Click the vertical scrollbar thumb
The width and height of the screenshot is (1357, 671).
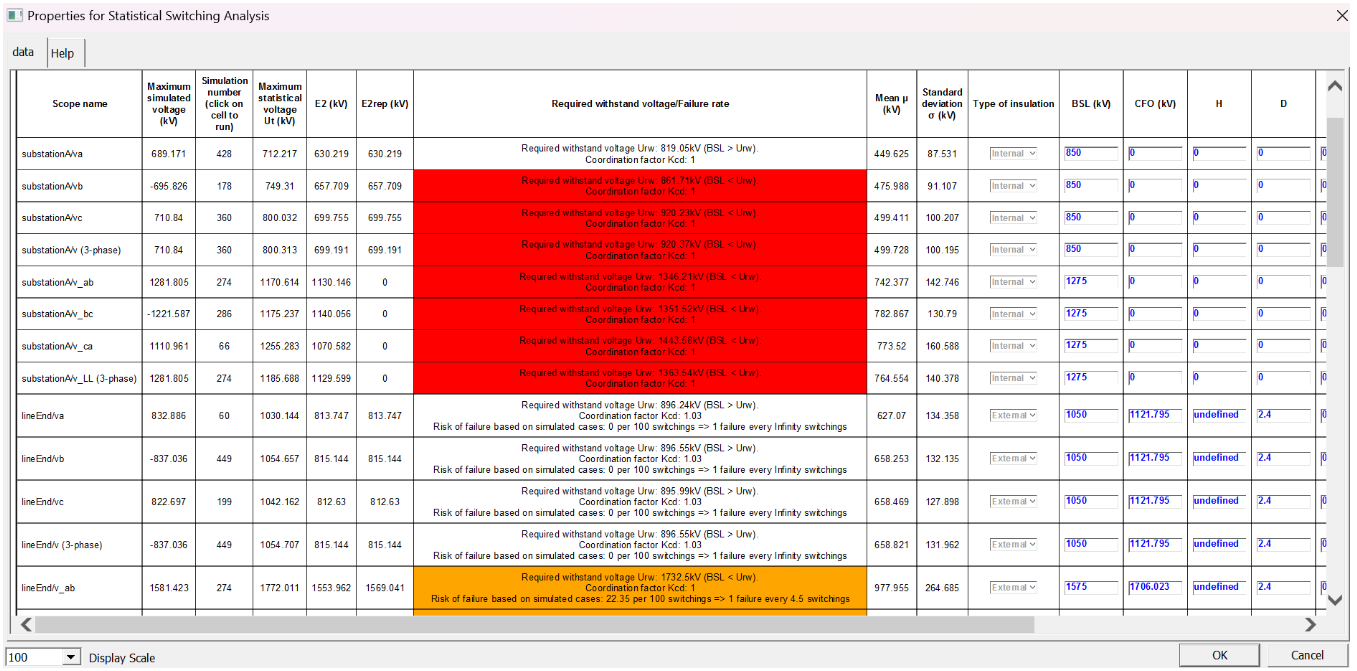click(1334, 192)
